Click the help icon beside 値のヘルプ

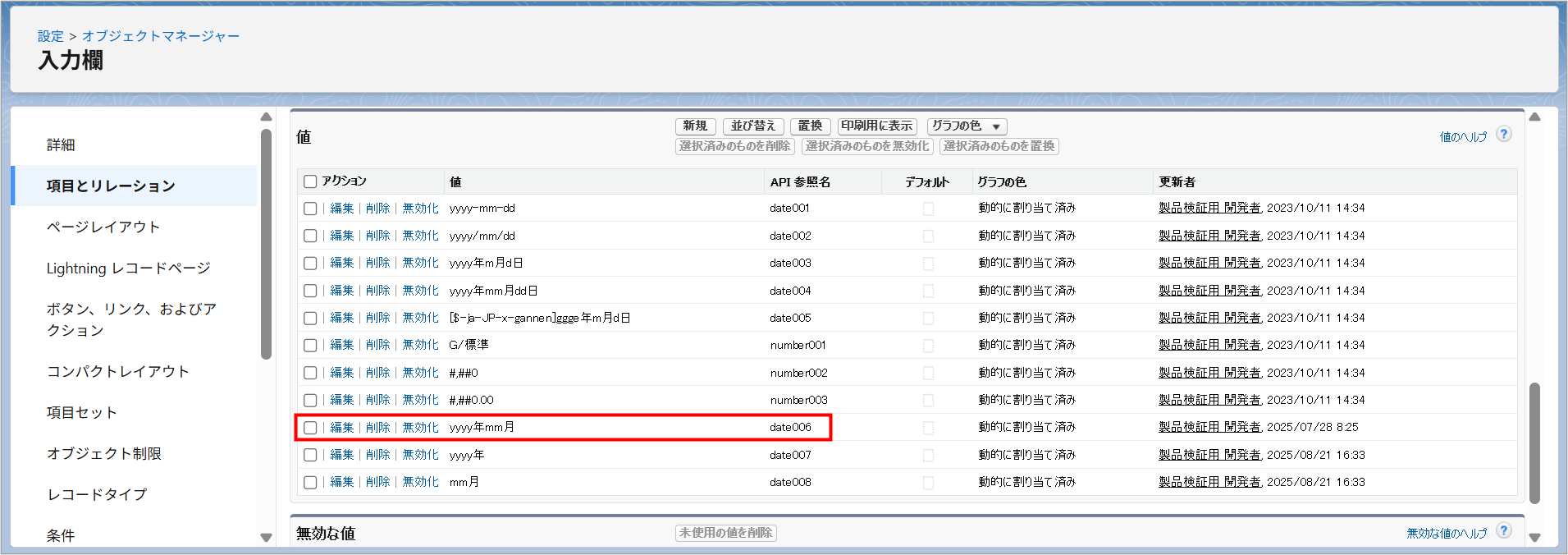1503,135
